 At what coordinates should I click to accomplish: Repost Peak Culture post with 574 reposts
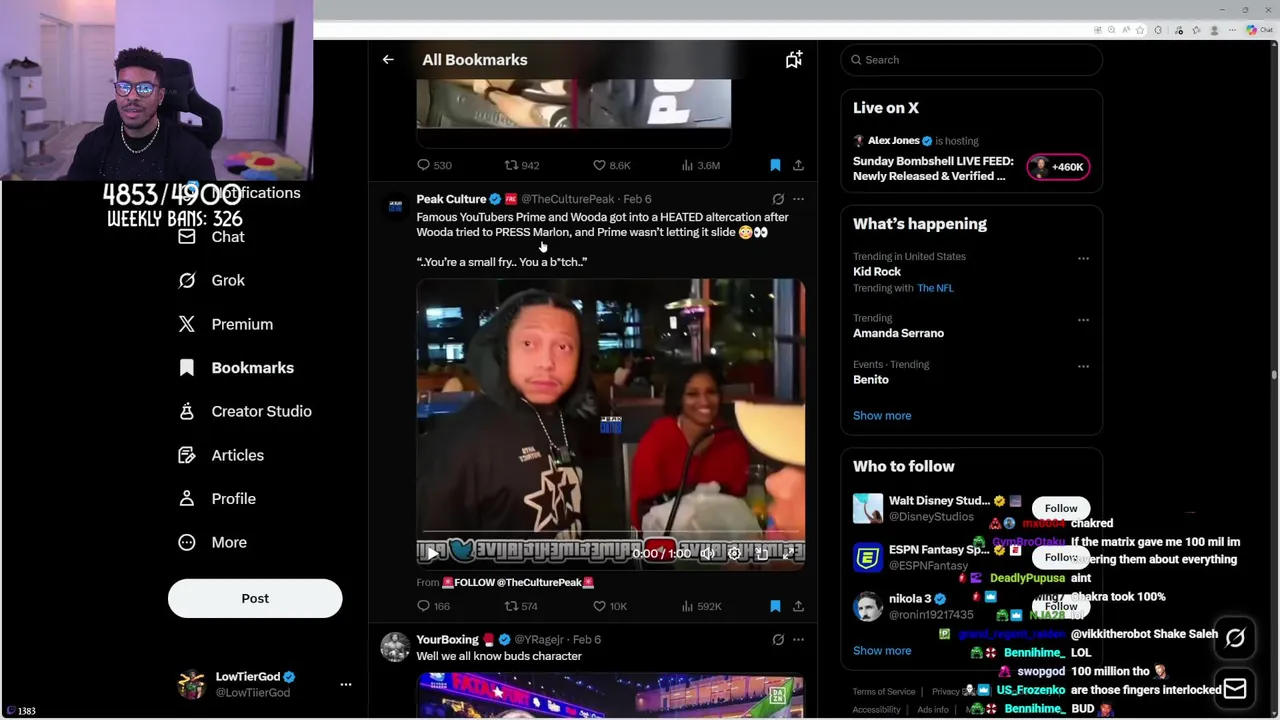(x=522, y=606)
